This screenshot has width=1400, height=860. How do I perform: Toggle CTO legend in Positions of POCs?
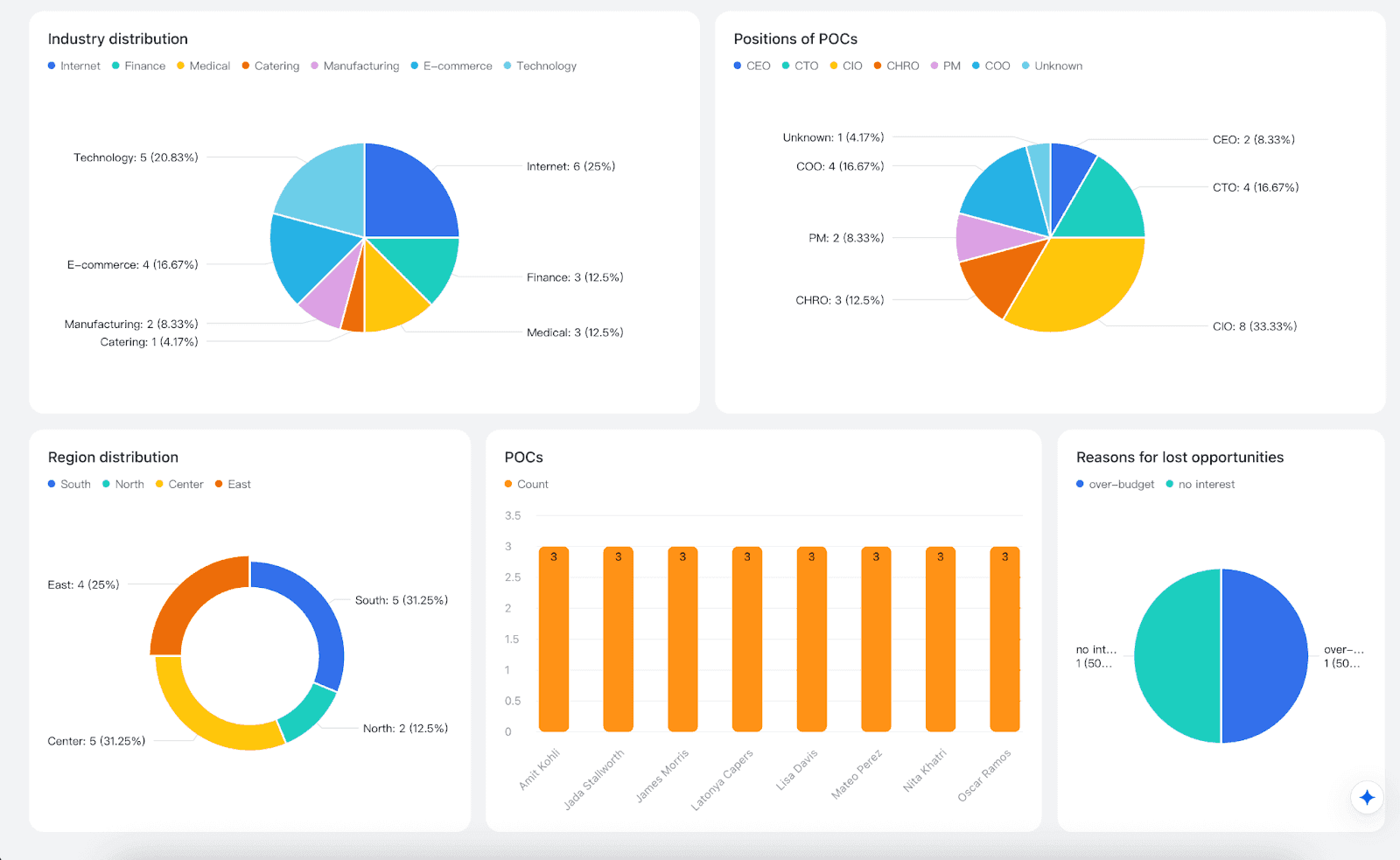pos(801,66)
